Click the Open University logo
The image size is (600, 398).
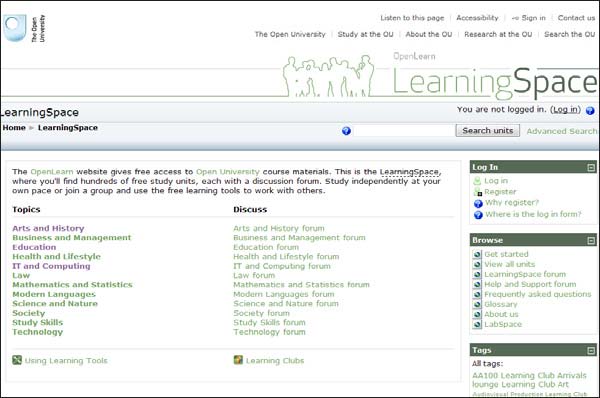click(x=24, y=28)
